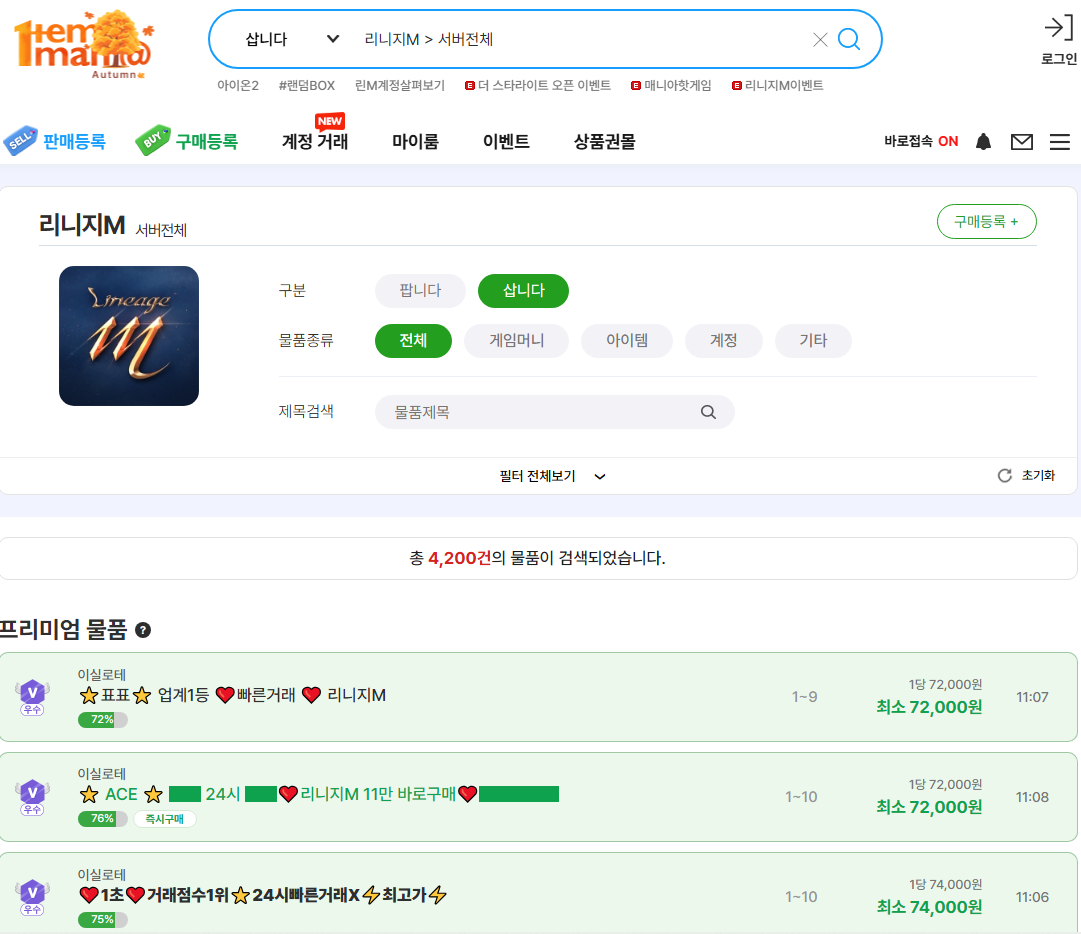Click the 판매등록 sell menu item
This screenshot has height=934, width=1081.
tap(55, 141)
